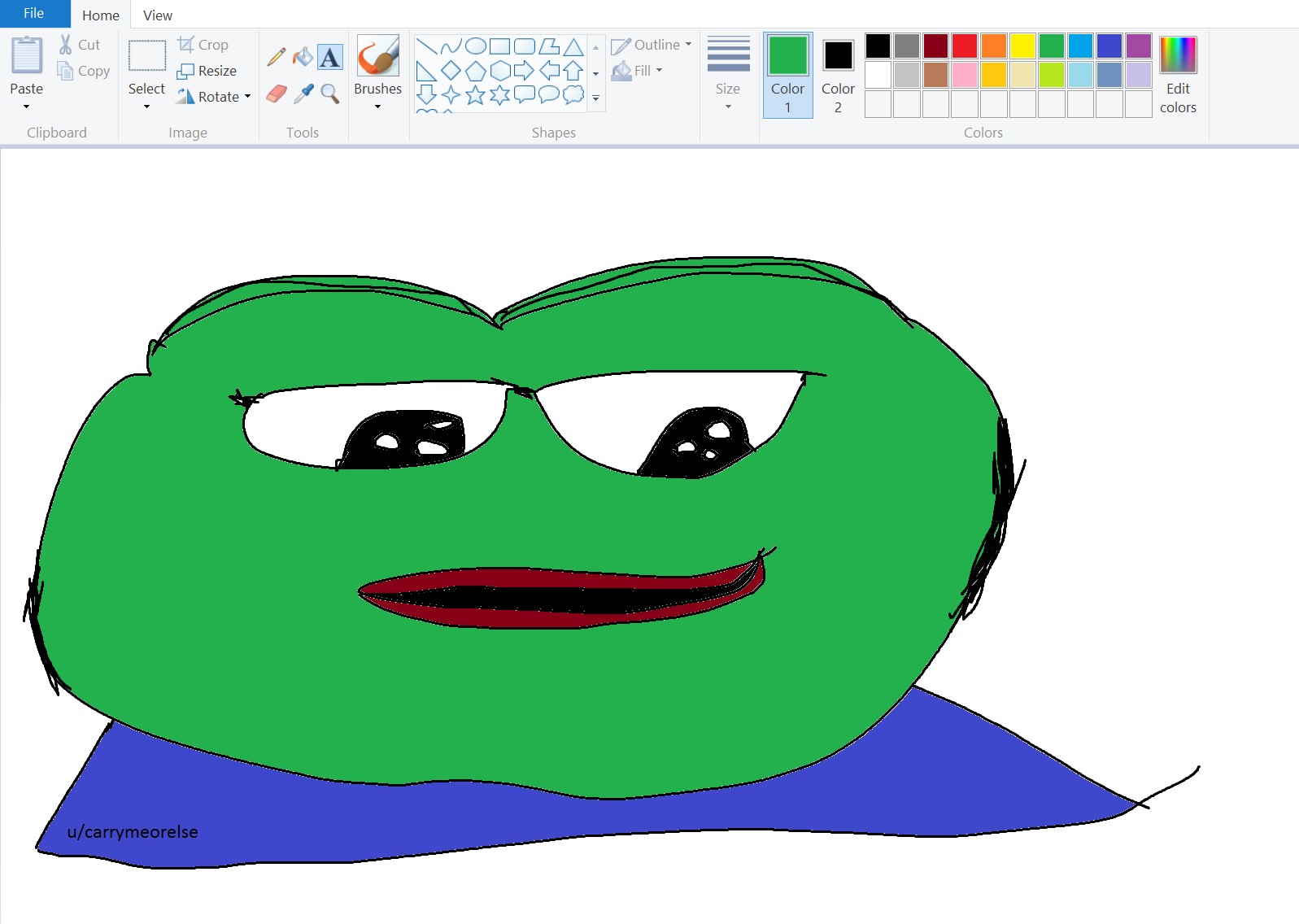
Task: Pick the lime green color swatch
Action: [x=1052, y=75]
